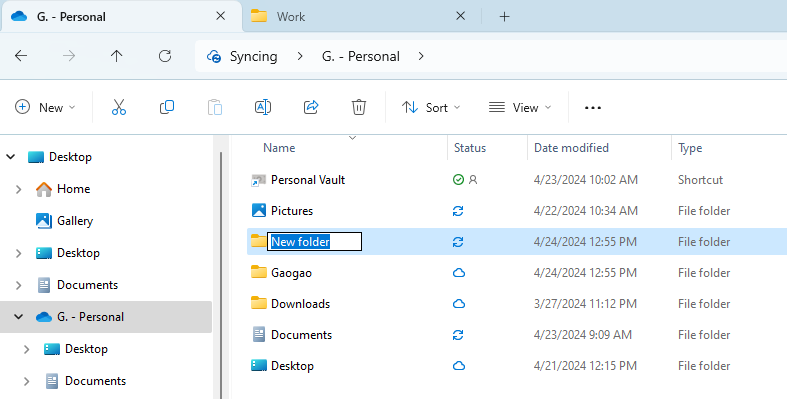Click the navigation pane vertical scrollbar
787x399 pixels.
[221, 275]
